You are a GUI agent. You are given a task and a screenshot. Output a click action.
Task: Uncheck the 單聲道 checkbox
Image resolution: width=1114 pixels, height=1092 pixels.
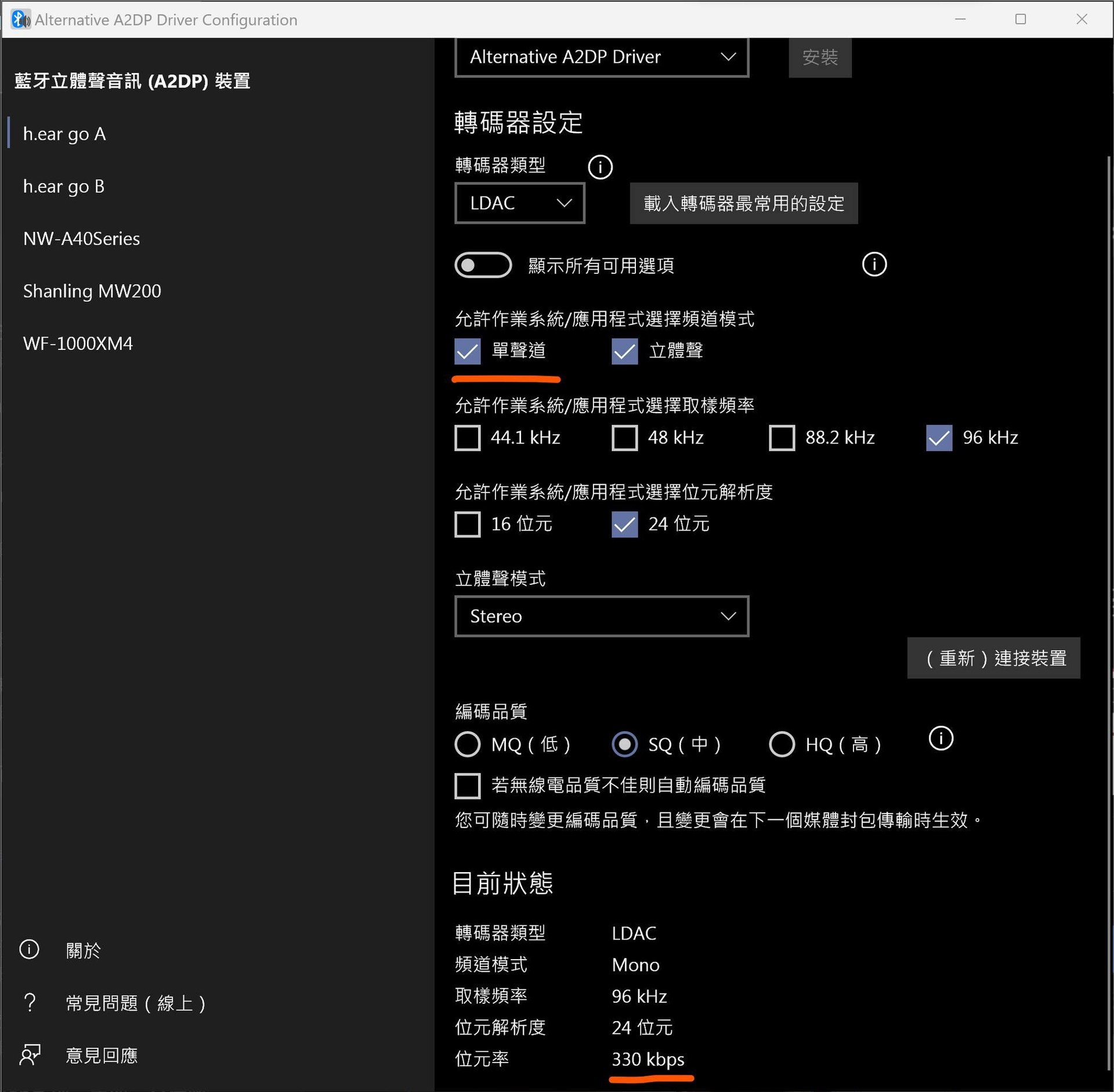[x=467, y=351]
